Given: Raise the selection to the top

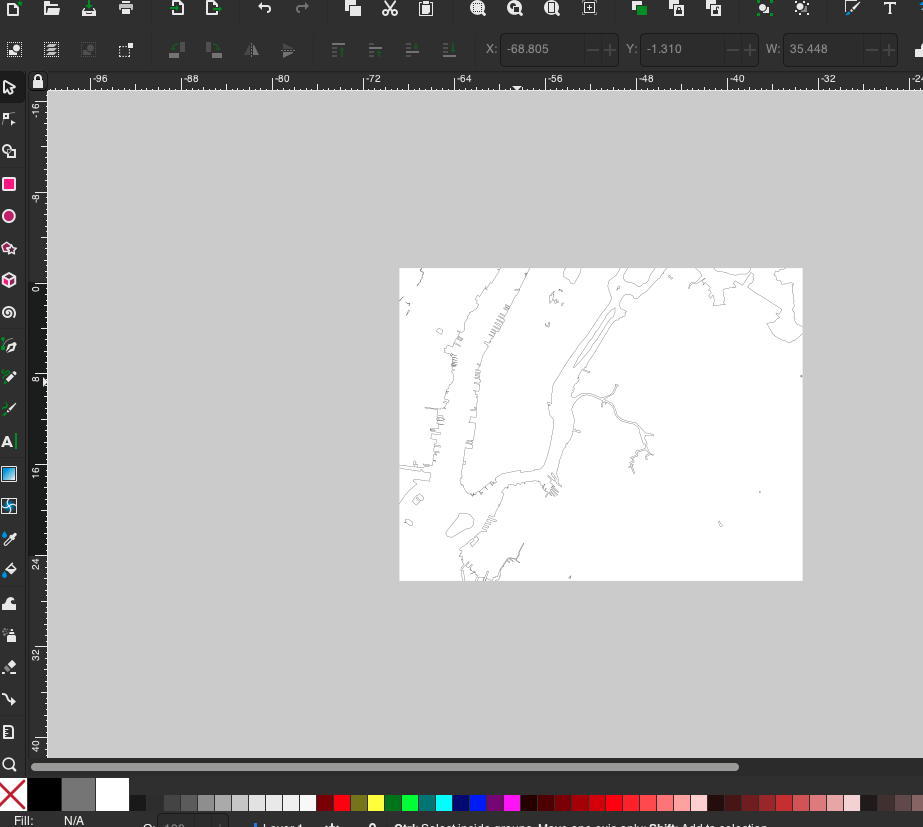Looking at the screenshot, I should (338, 50).
